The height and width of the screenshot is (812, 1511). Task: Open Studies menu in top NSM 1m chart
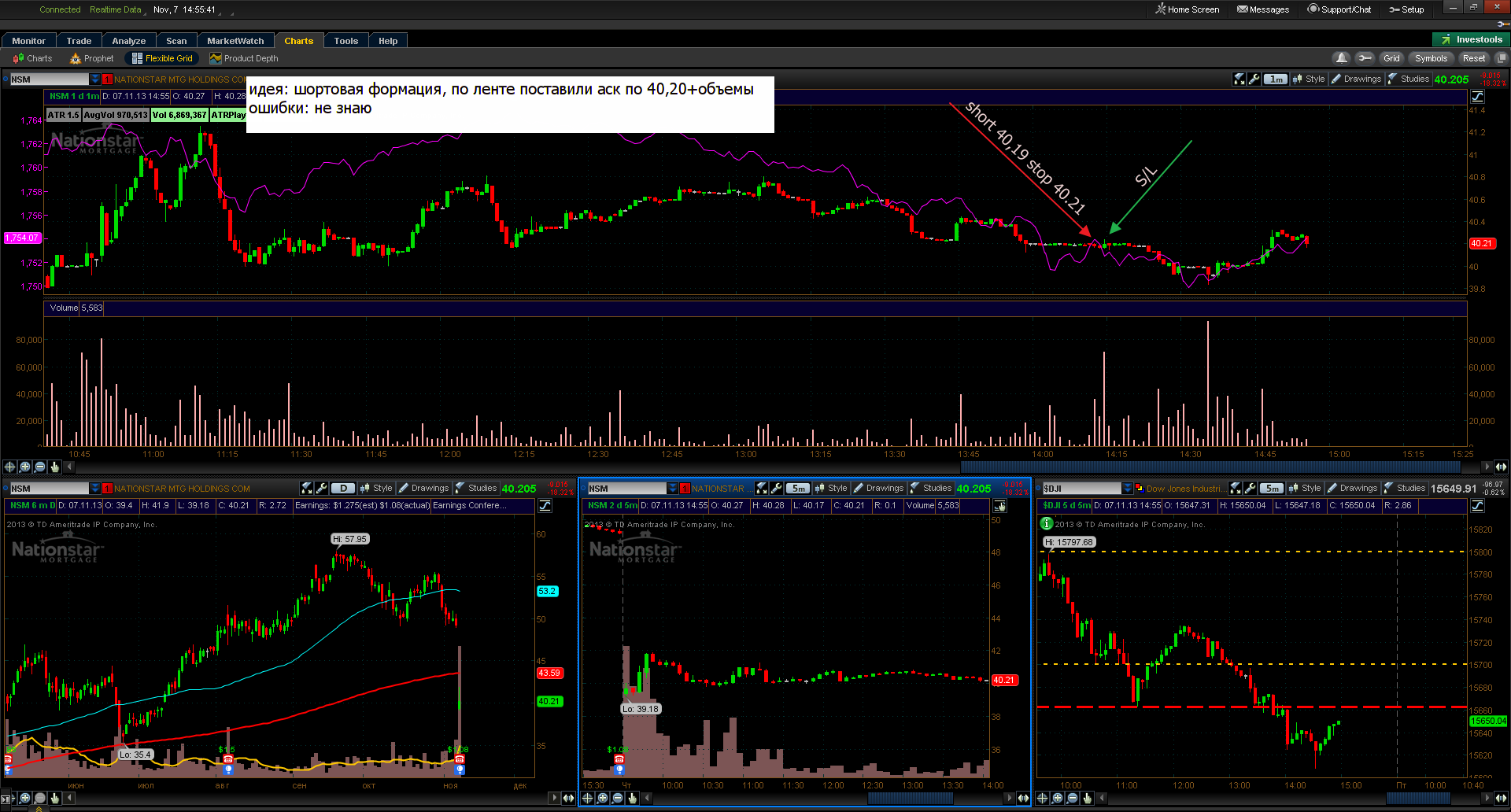1409,79
